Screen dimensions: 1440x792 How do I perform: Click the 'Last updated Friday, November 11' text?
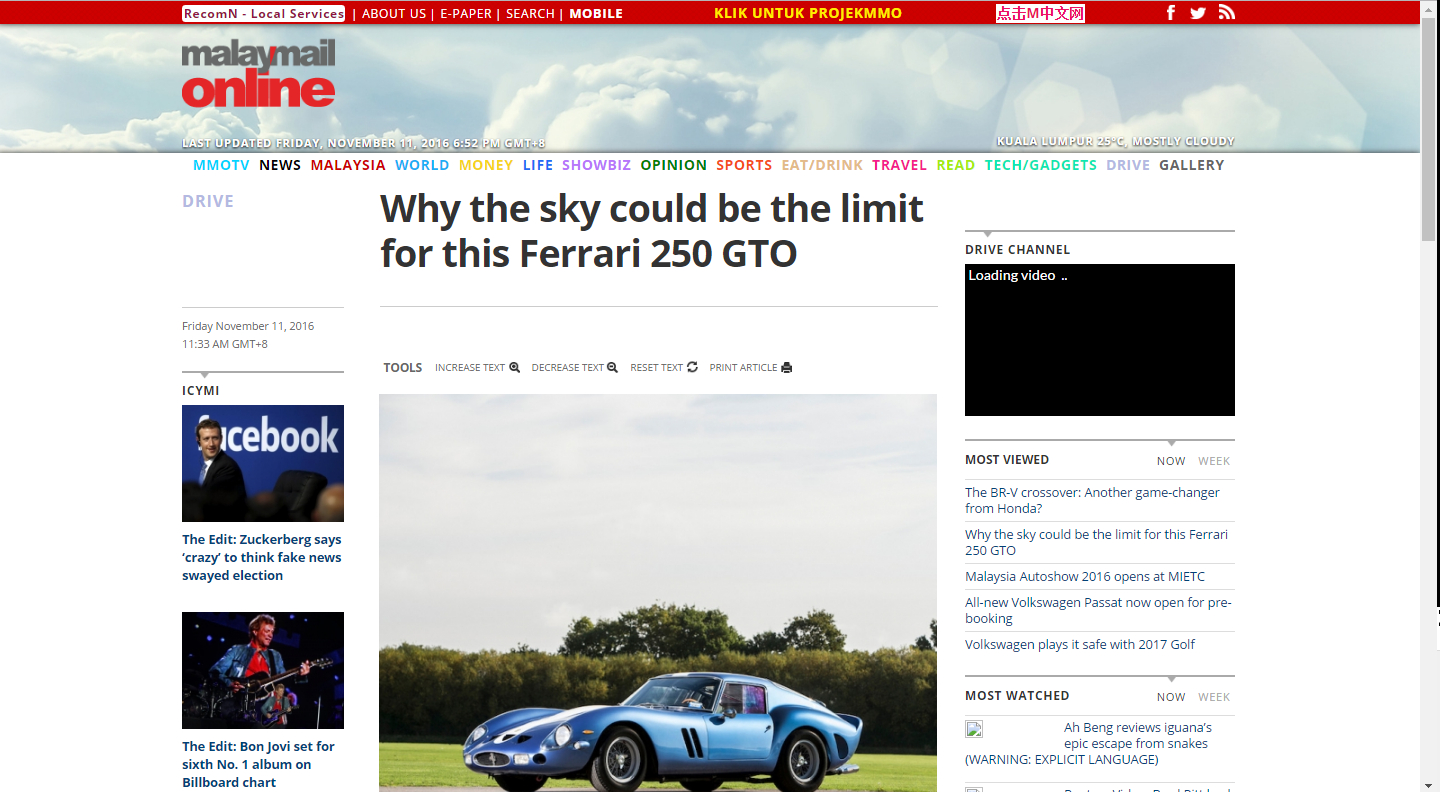(x=363, y=143)
